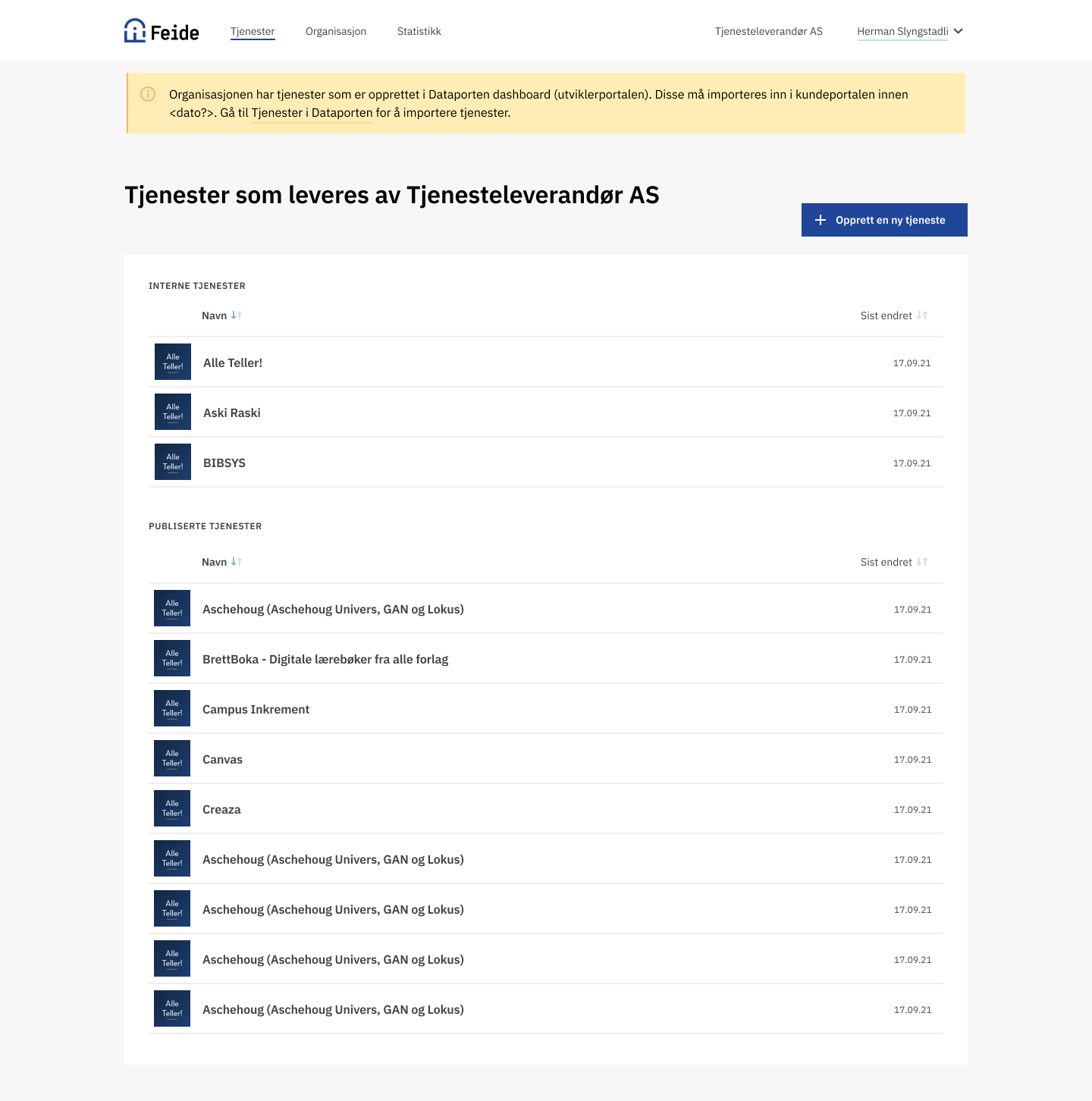Open the Aski Raski service
Image resolution: width=1092 pixels, height=1101 pixels.
pos(232,413)
